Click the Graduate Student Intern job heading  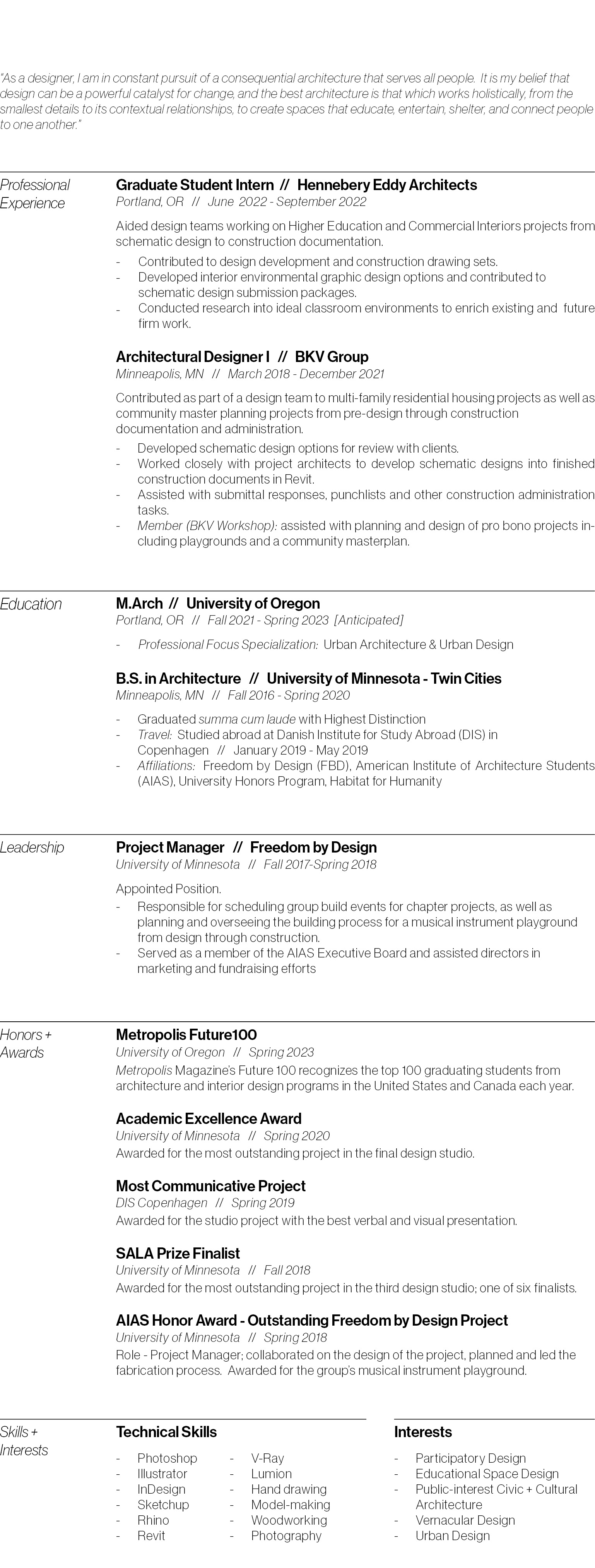(x=296, y=185)
